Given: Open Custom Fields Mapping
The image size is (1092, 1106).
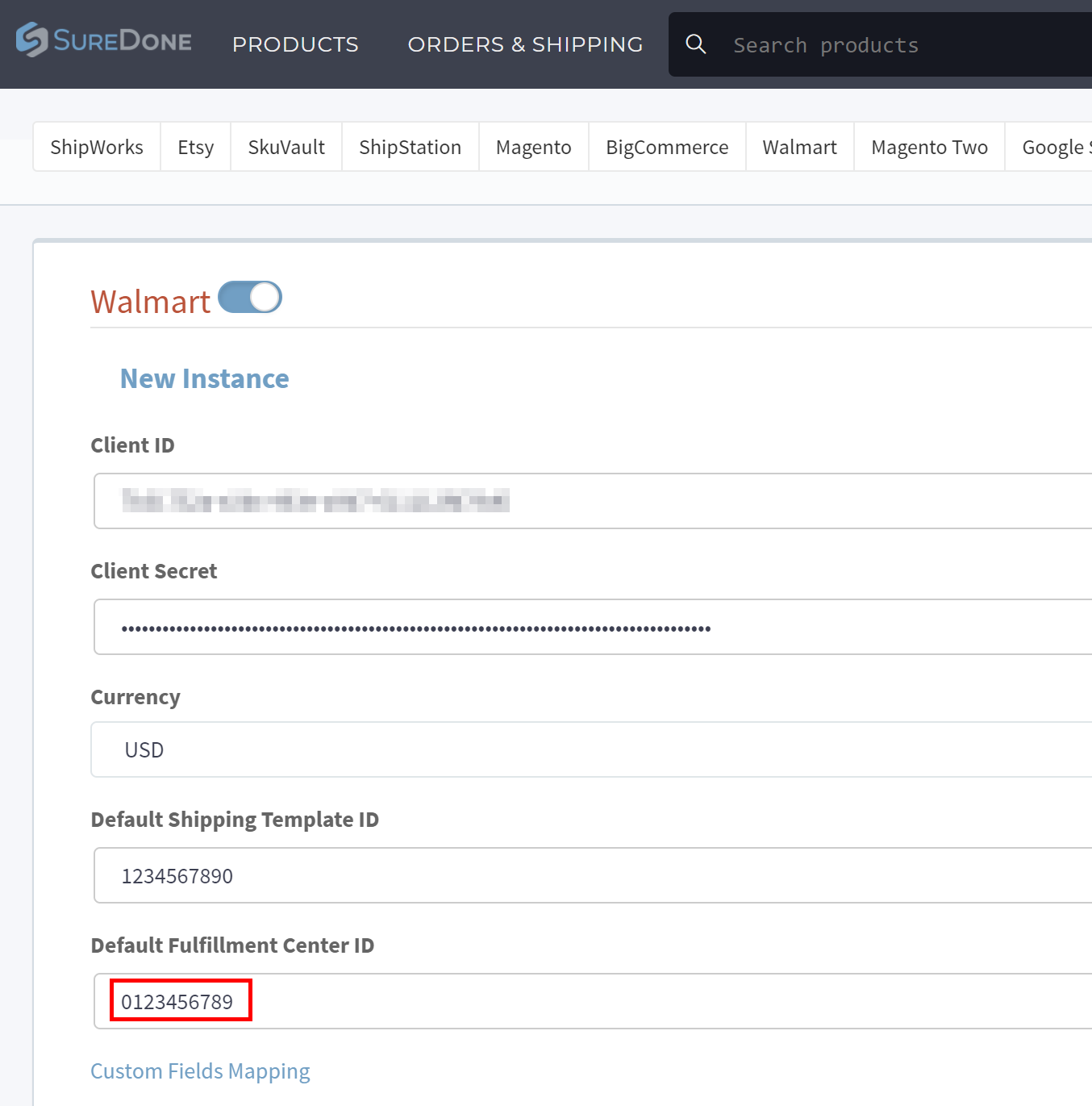Looking at the screenshot, I should tap(200, 1071).
